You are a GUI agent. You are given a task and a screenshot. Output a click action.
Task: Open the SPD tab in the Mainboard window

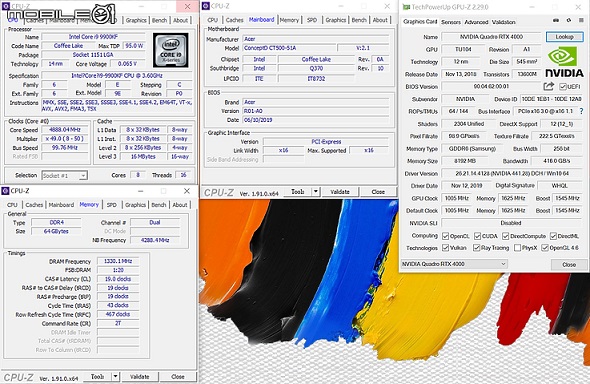tap(312, 20)
